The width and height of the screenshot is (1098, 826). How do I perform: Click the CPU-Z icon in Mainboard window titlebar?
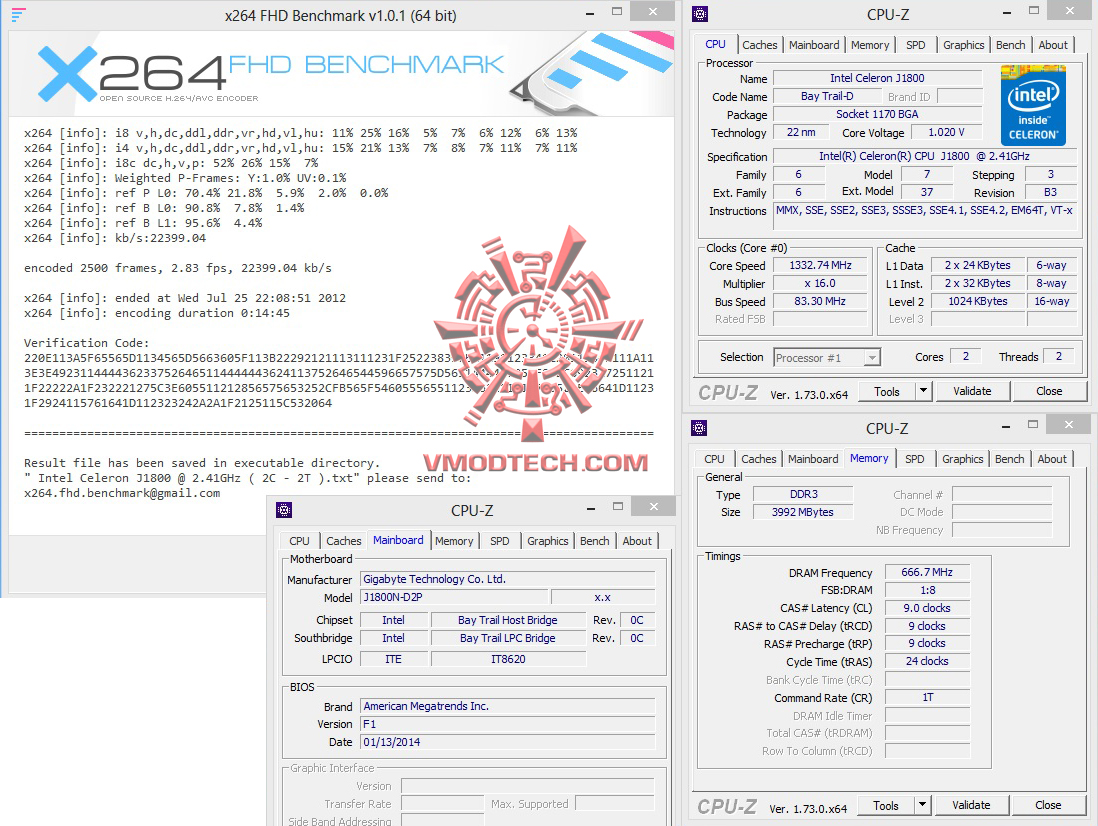284,510
